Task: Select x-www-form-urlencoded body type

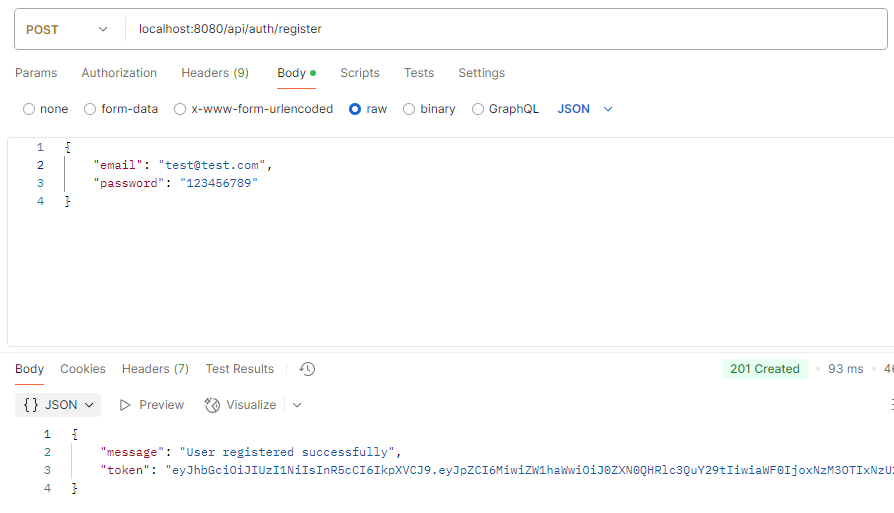Action: point(180,109)
